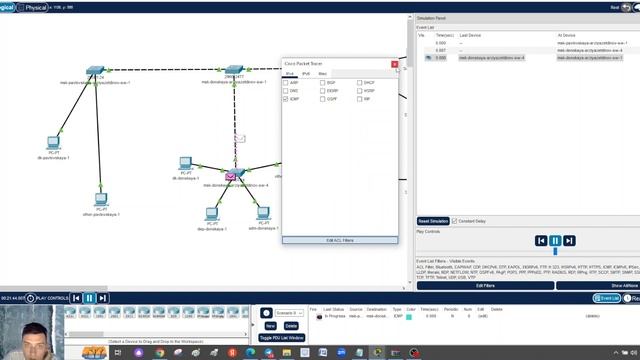Image resolution: width=640 pixels, height=360 pixels.
Task: Pause simulation from bottom Play Controls bar
Action: (89, 298)
